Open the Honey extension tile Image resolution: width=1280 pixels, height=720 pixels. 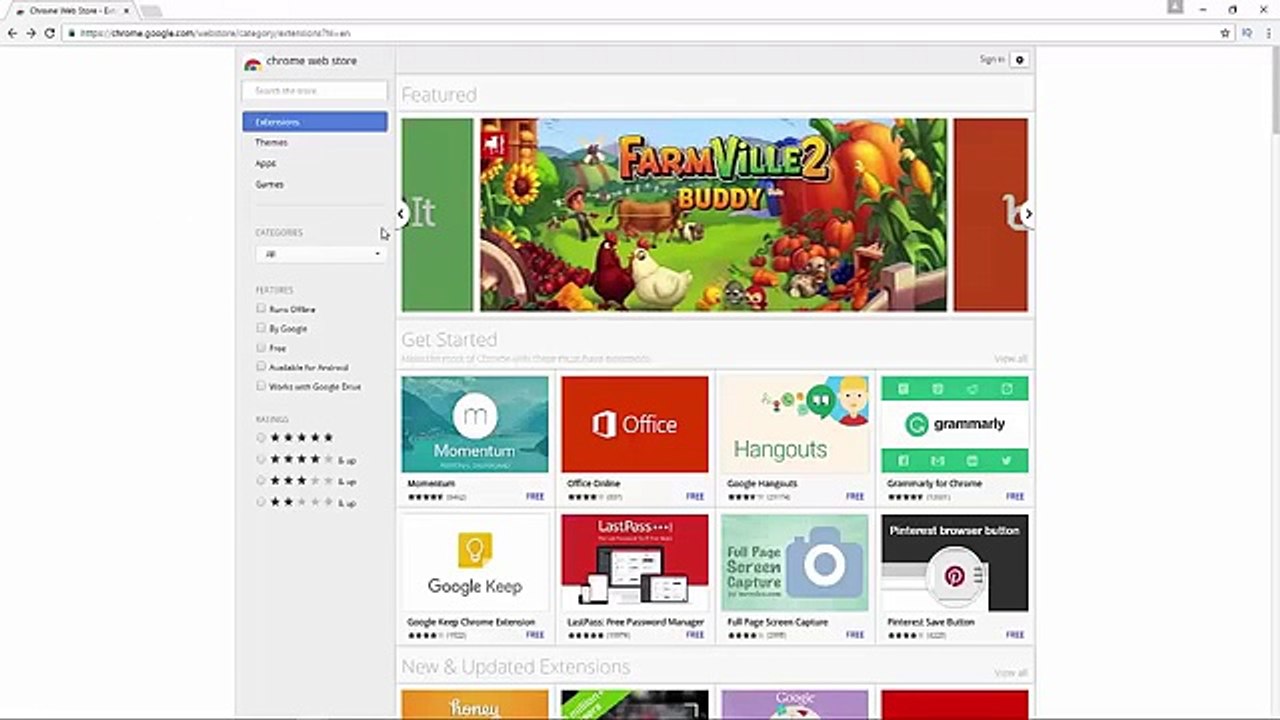[475, 704]
